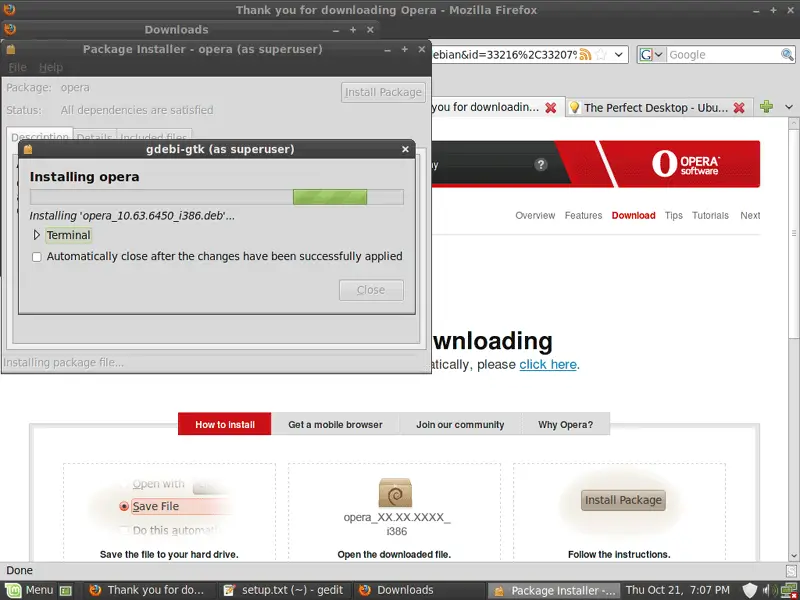Click the gdebi-gtk title bar package icon

[28, 149]
